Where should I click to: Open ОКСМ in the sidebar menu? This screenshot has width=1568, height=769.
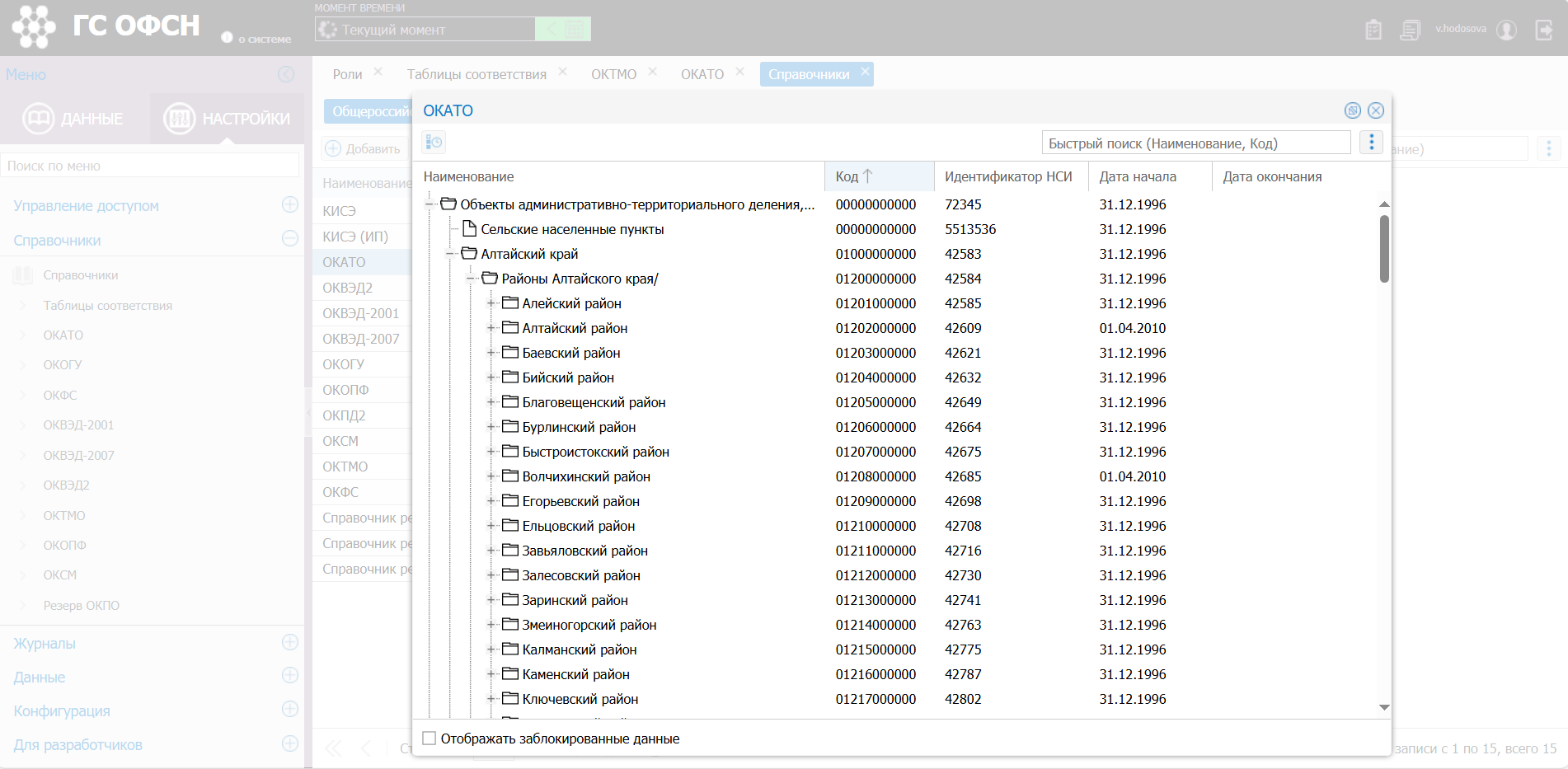[x=60, y=574]
